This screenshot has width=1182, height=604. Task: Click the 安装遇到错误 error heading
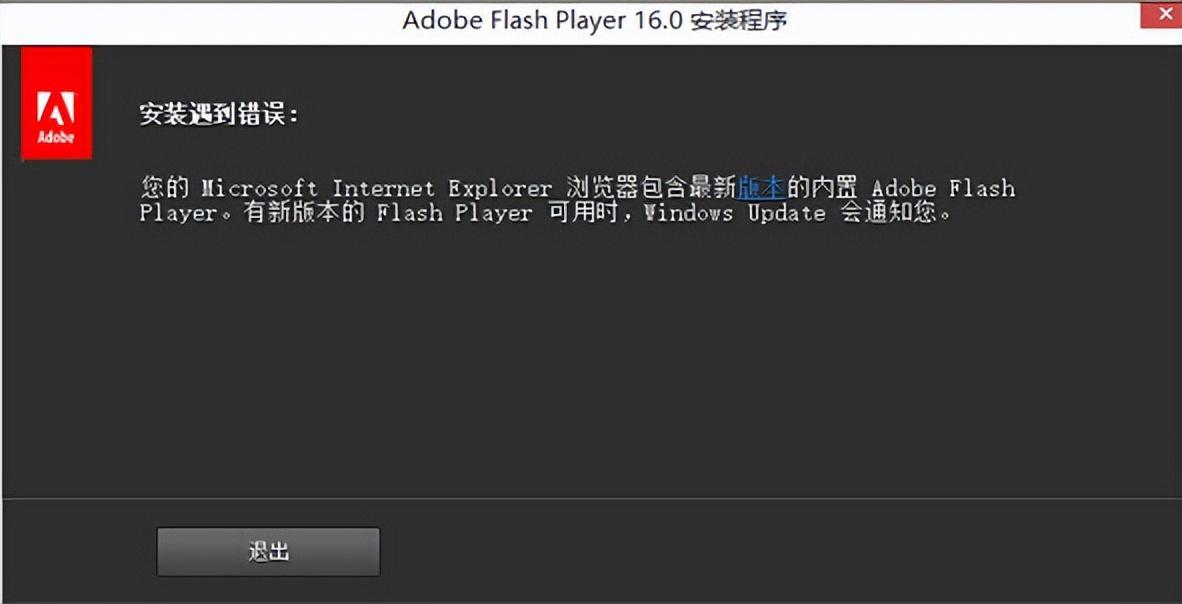pos(219,115)
